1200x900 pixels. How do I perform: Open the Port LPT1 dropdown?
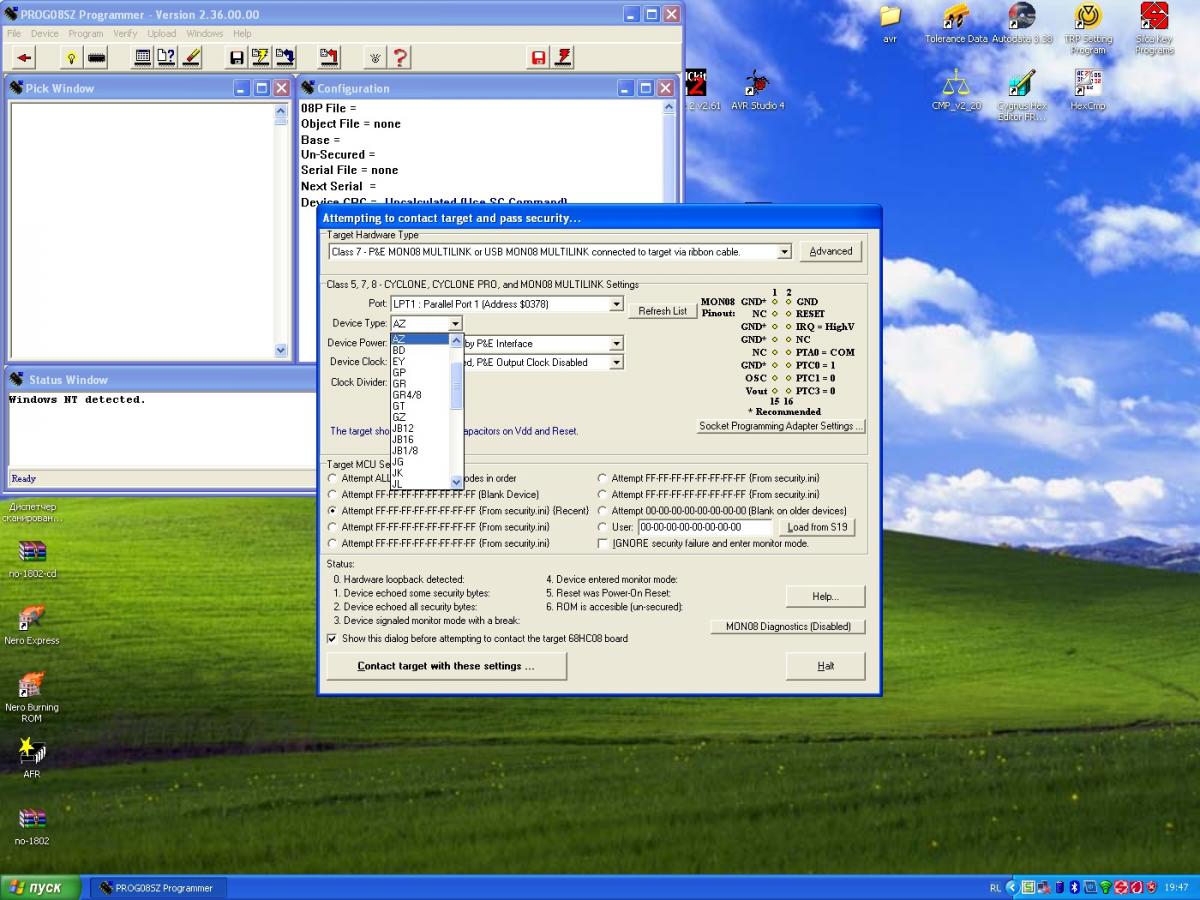[x=616, y=304]
